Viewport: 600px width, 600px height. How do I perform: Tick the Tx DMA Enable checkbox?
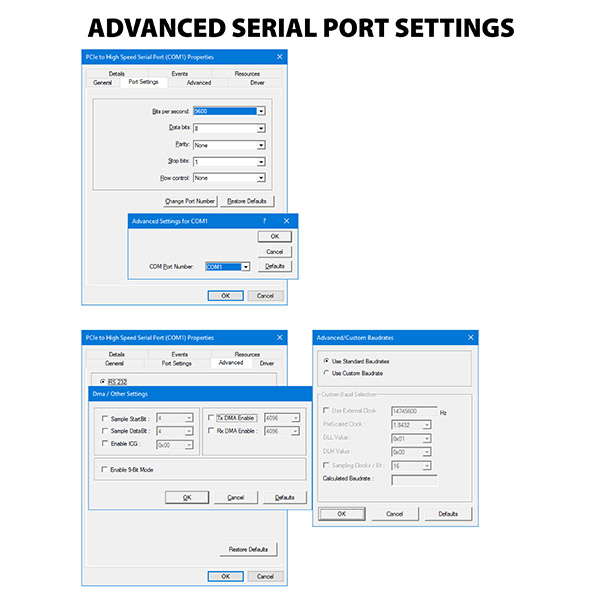[x=210, y=417]
